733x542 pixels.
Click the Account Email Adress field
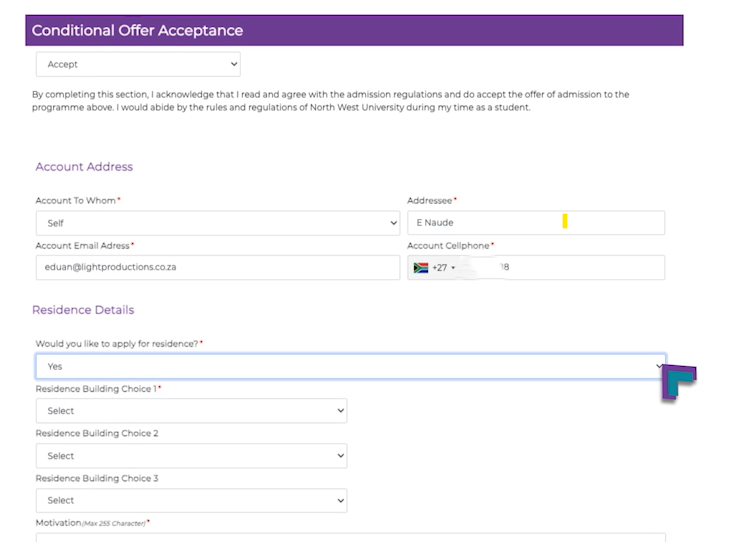click(x=218, y=267)
